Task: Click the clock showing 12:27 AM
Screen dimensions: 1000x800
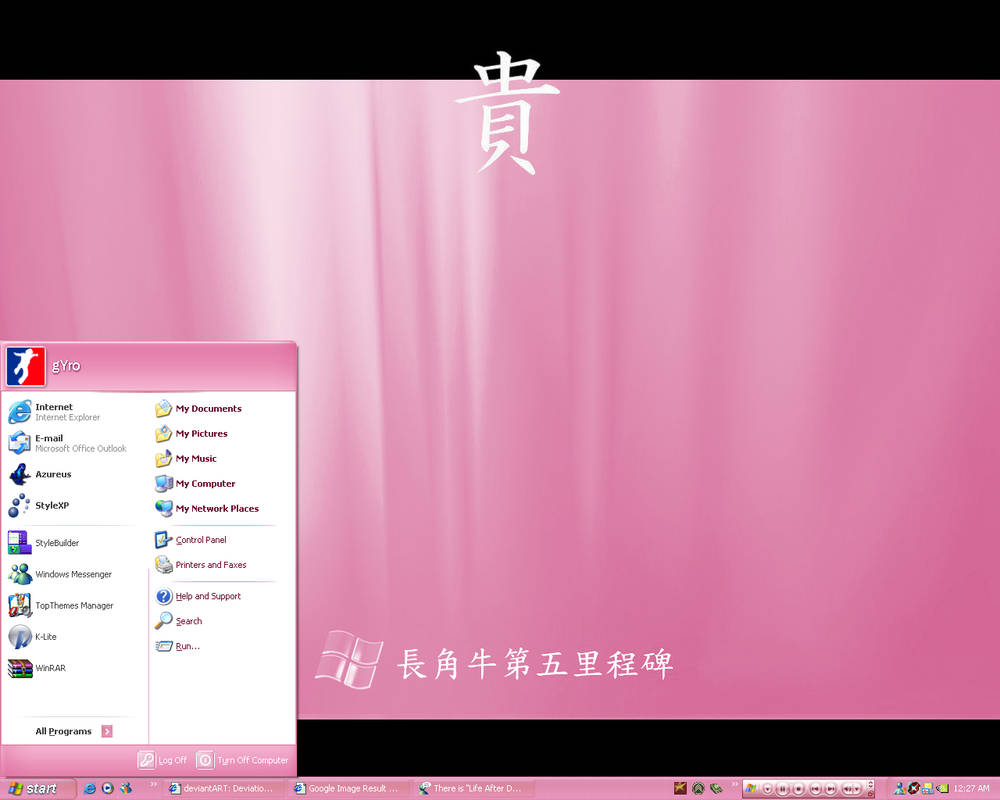Action: pyautogui.click(x=969, y=788)
